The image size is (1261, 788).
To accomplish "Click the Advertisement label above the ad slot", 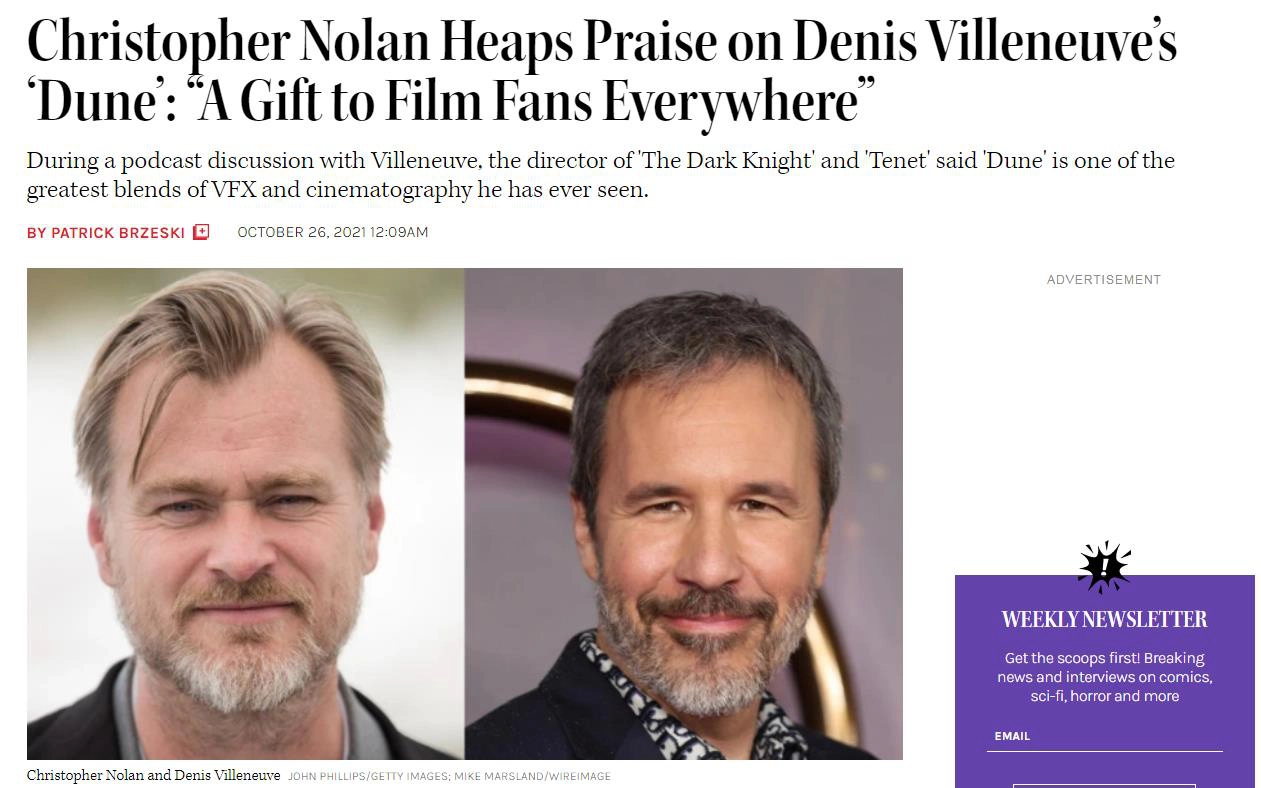I will click(1103, 280).
